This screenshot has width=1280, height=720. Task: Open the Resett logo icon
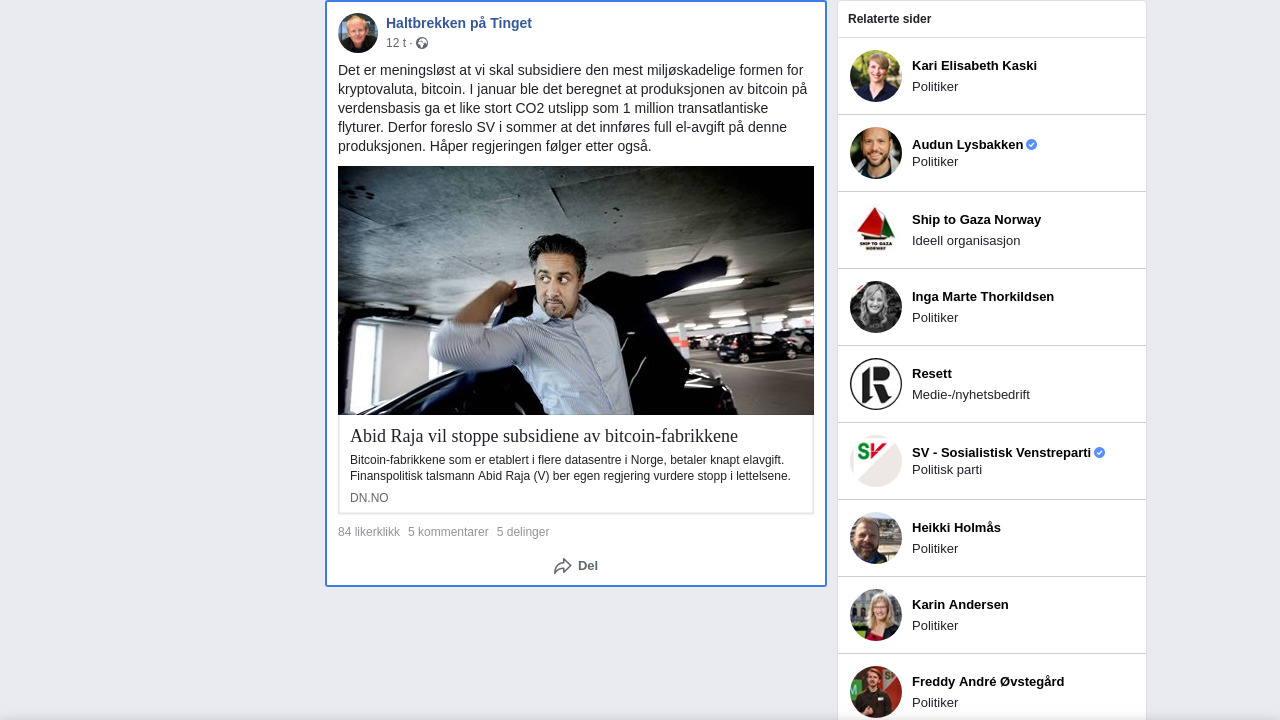point(876,384)
